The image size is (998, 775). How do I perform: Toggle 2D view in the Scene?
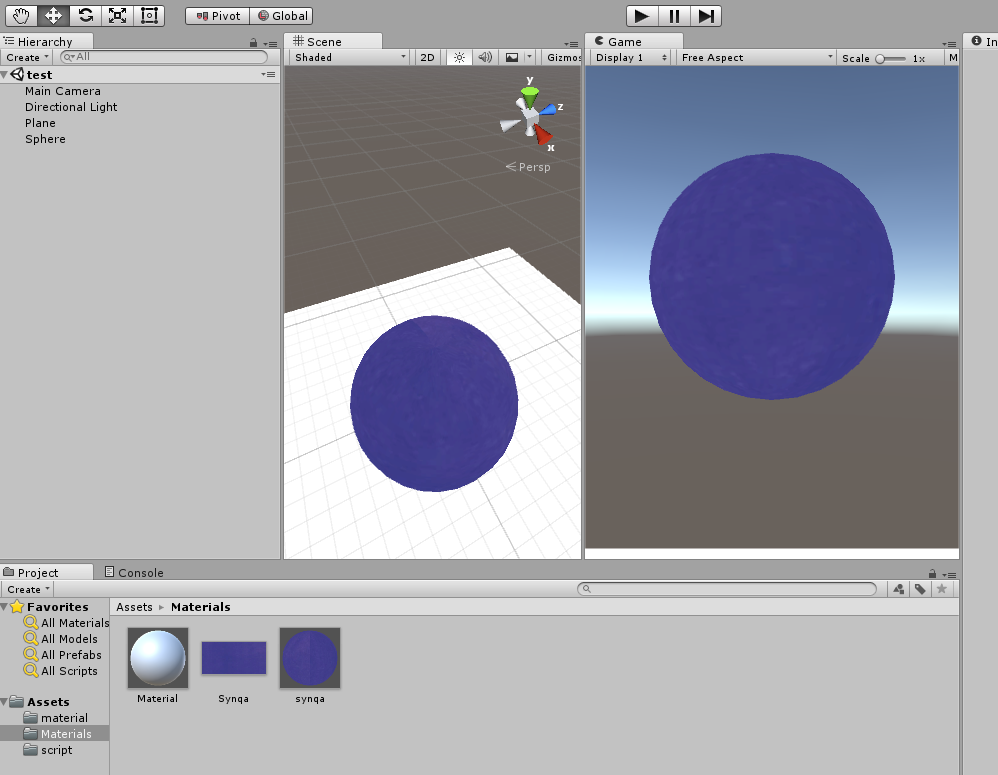pyautogui.click(x=427, y=57)
